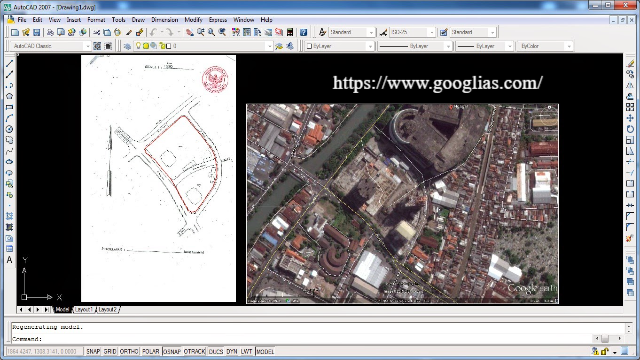The image size is (640, 360).
Task: Click the satellite map image in drawing
Action: tap(402, 204)
